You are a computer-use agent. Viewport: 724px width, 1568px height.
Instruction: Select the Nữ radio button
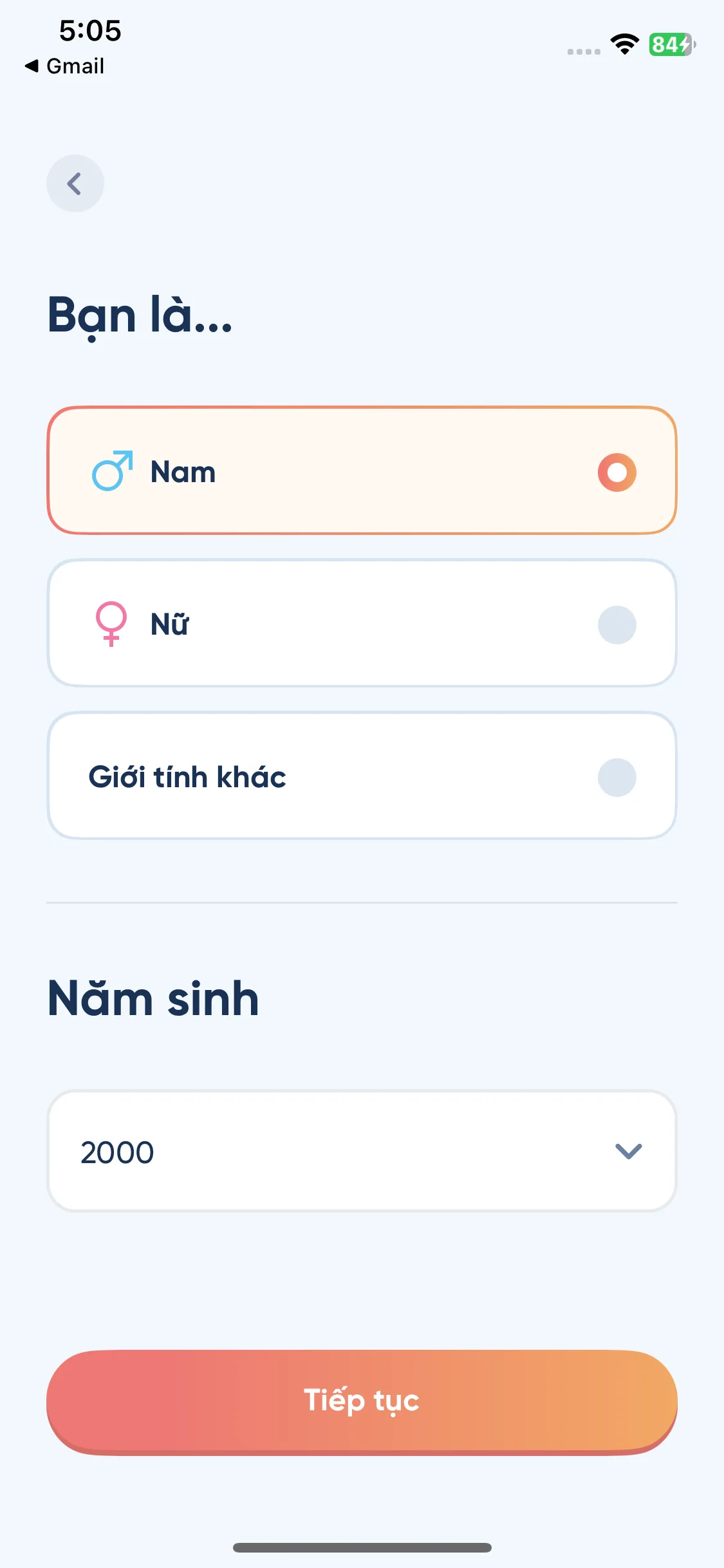click(617, 624)
